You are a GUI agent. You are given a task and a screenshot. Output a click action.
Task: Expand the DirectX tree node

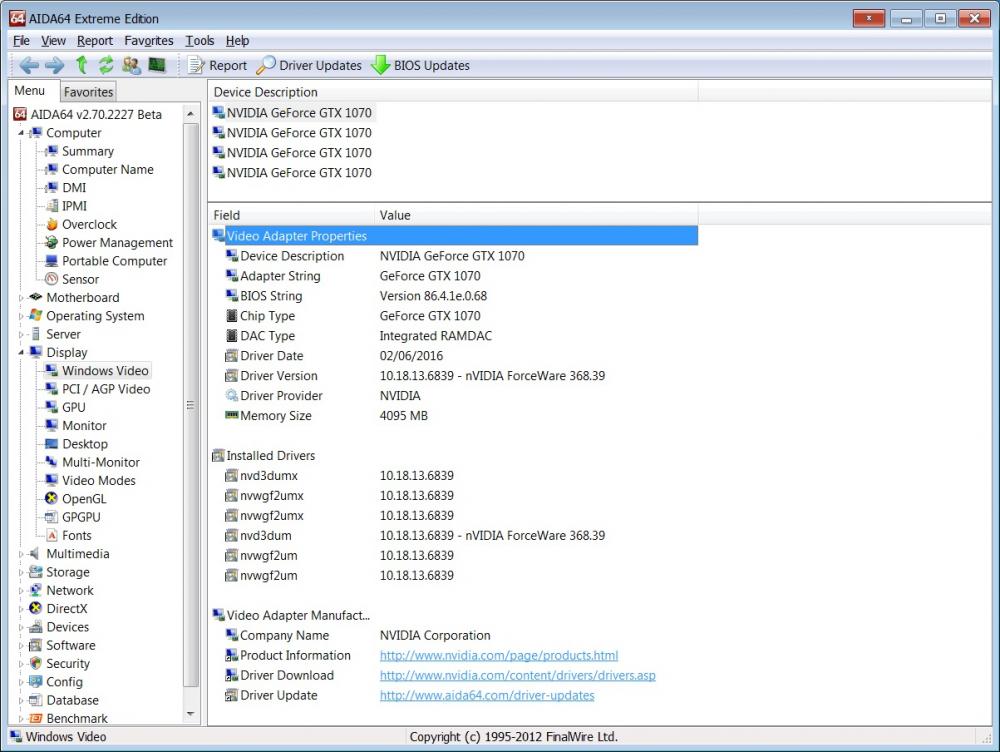pos(21,609)
